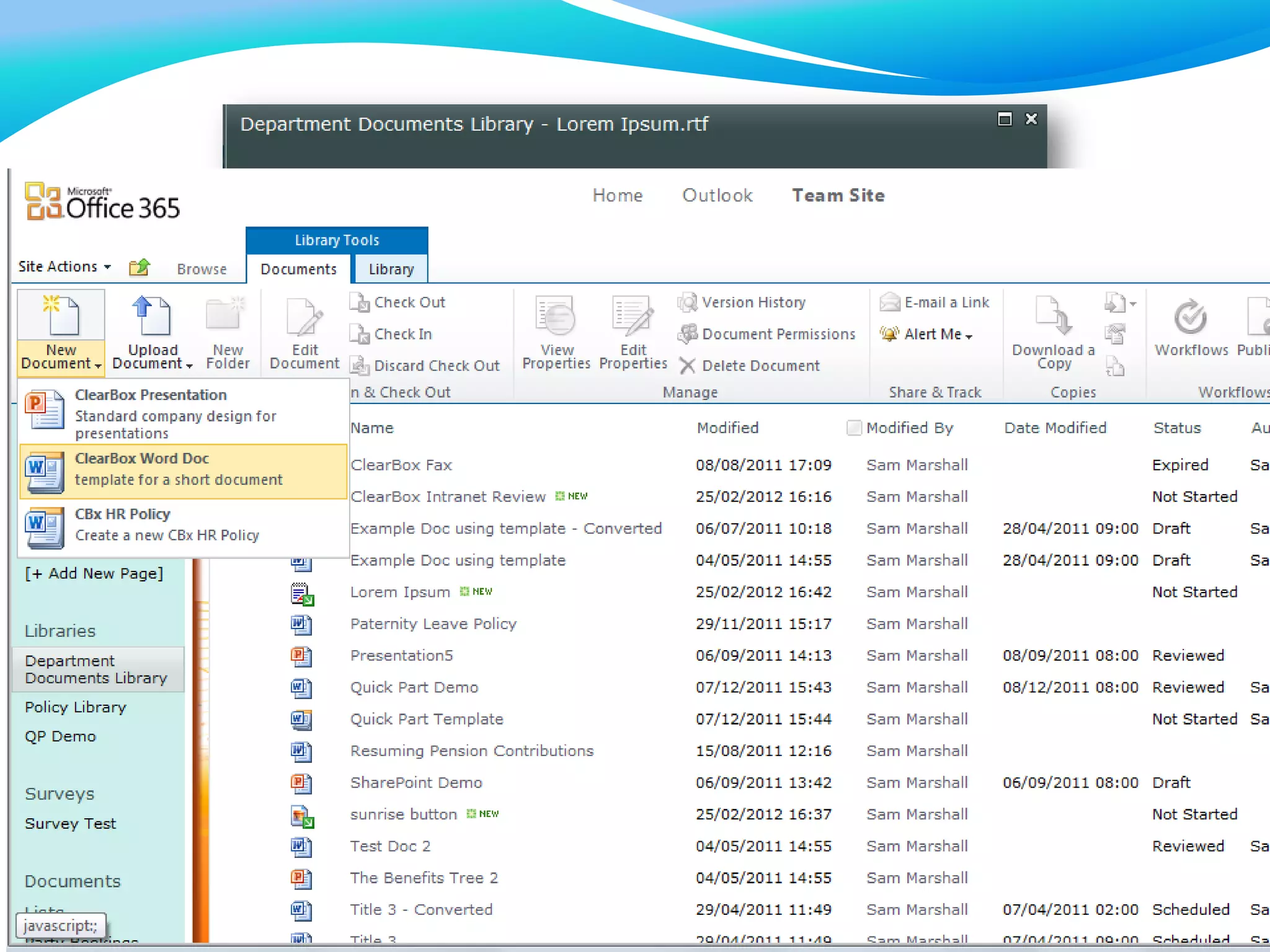Click the Navigate Up folder icon

[x=140, y=268]
